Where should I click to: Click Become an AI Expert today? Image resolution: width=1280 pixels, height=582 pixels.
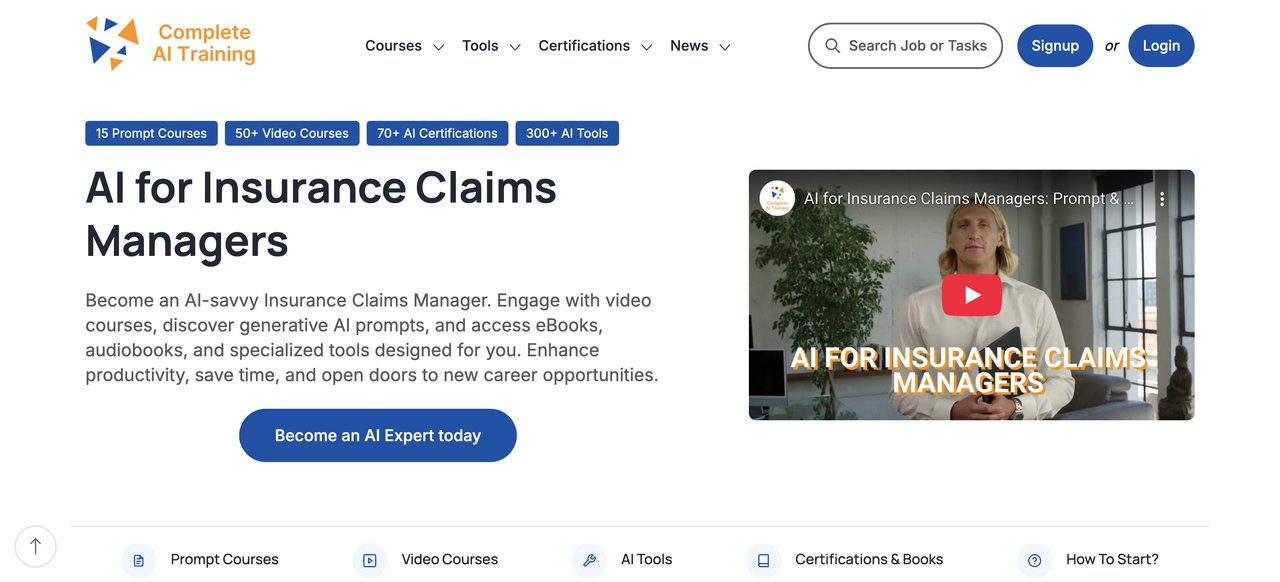tap(378, 435)
